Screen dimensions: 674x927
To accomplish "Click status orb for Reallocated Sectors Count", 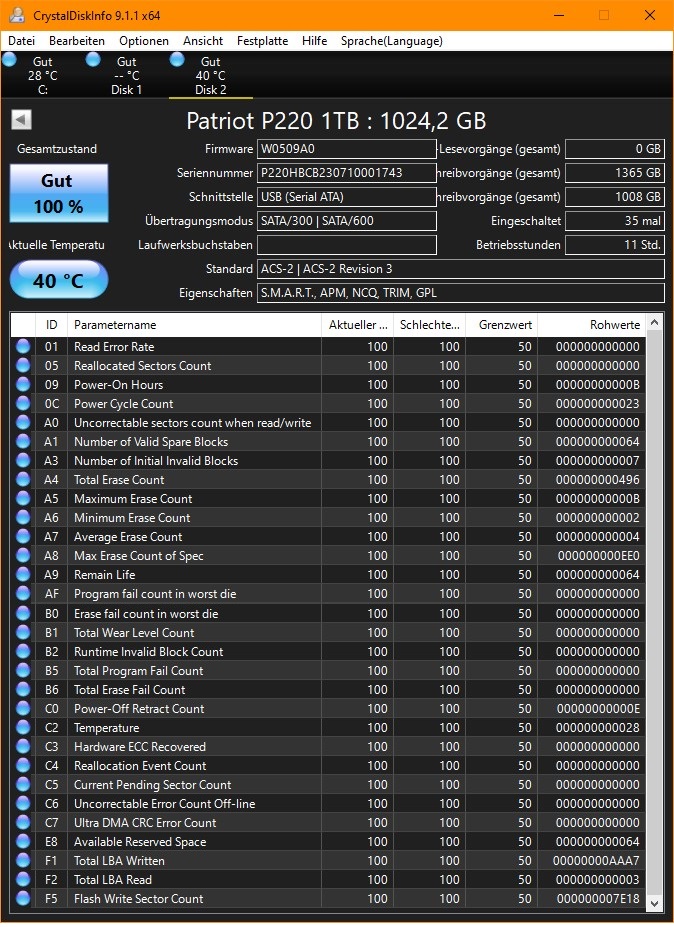I will pyautogui.click(x=23, y=366).
